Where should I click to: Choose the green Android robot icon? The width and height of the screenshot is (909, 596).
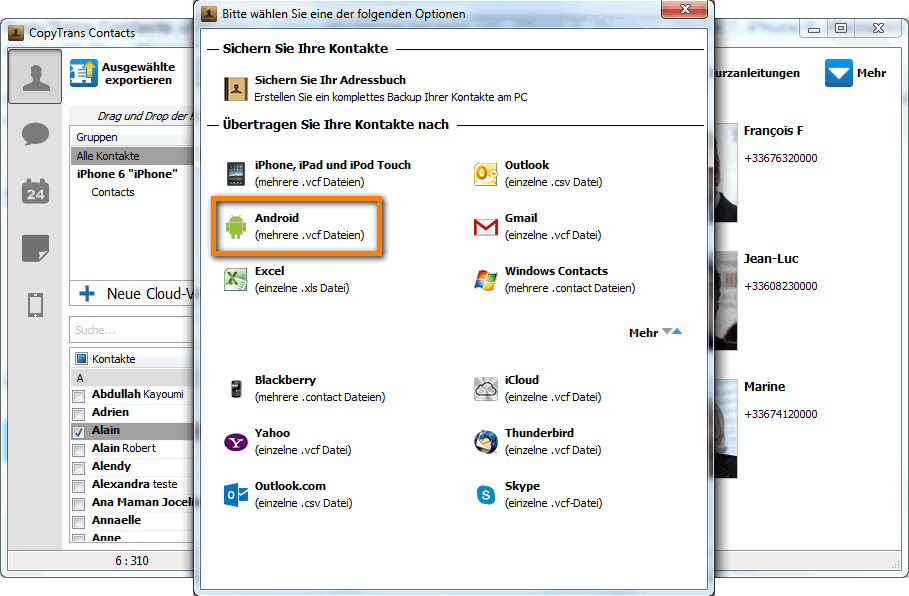(236, 227)
